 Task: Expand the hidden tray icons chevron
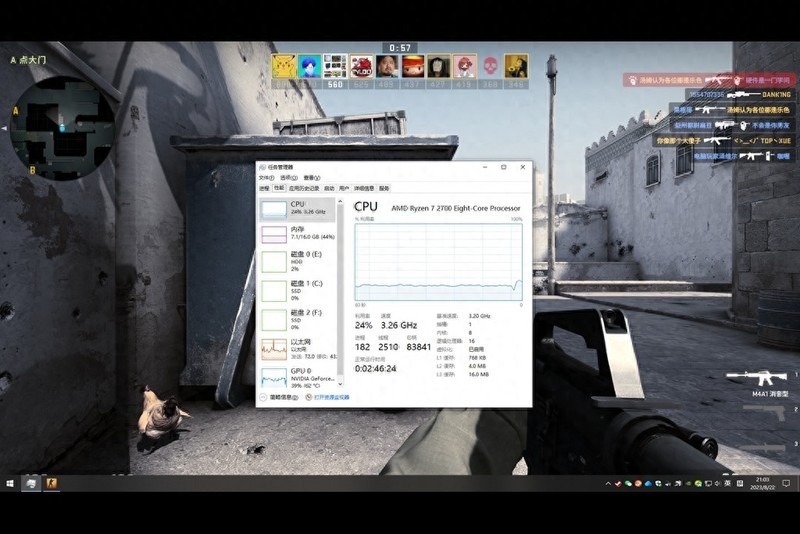coord(608,484)
